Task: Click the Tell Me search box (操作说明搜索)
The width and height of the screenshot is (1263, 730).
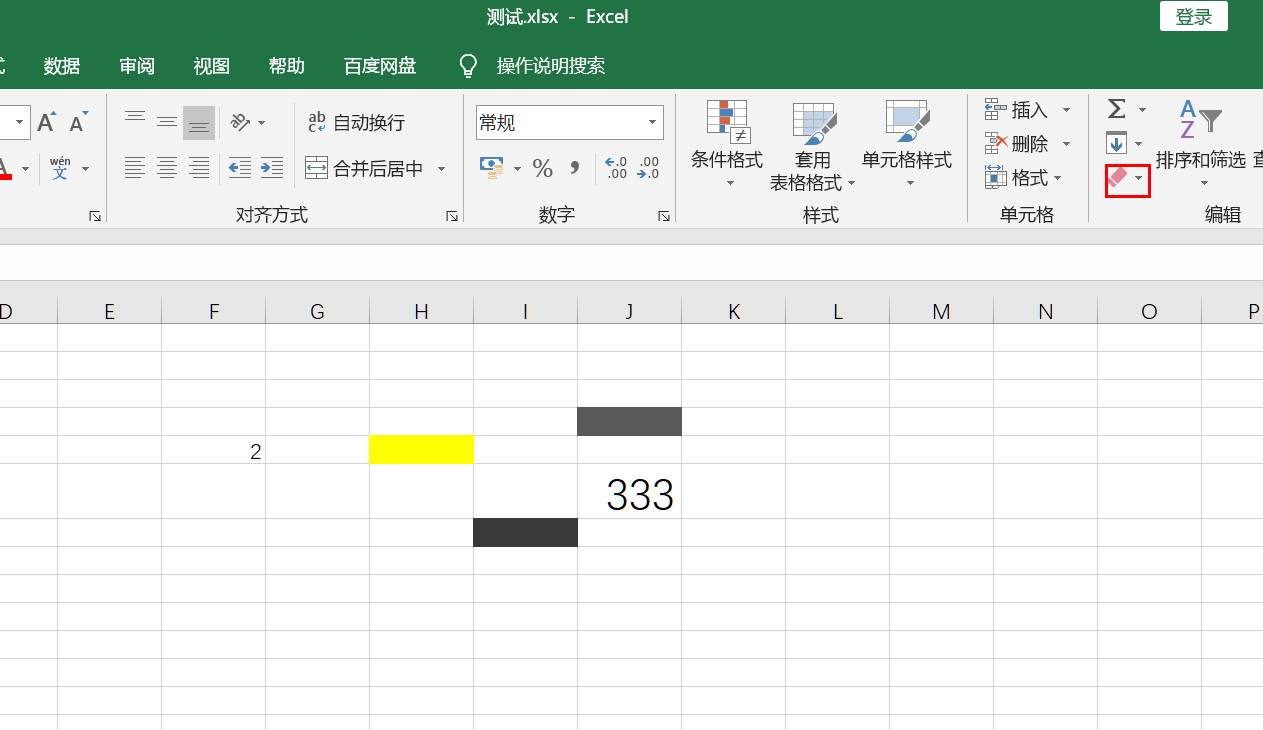Action: pos(551,66)
